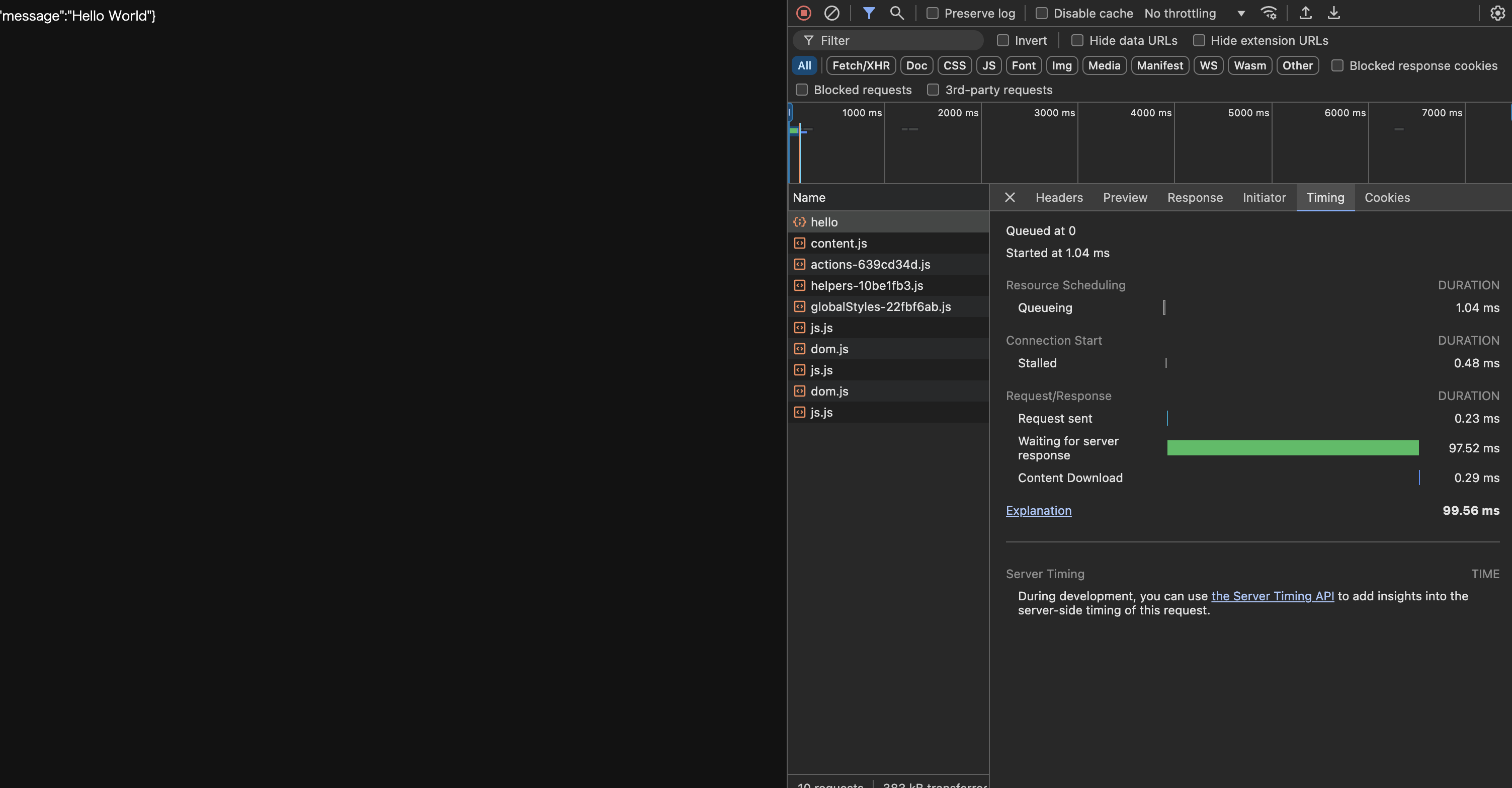Select the Fetch/XHR filter tab
The width and height of the screenshot is (1512, 788).
pos(860,65)
